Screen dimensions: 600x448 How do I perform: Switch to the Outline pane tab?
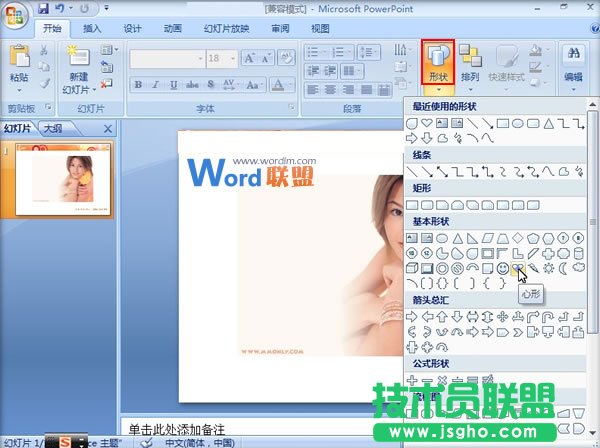tap(53, 129)
